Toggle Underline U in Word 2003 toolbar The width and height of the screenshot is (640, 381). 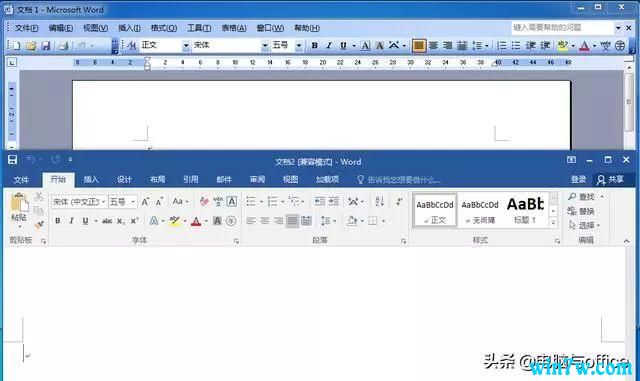coord(343,46)
